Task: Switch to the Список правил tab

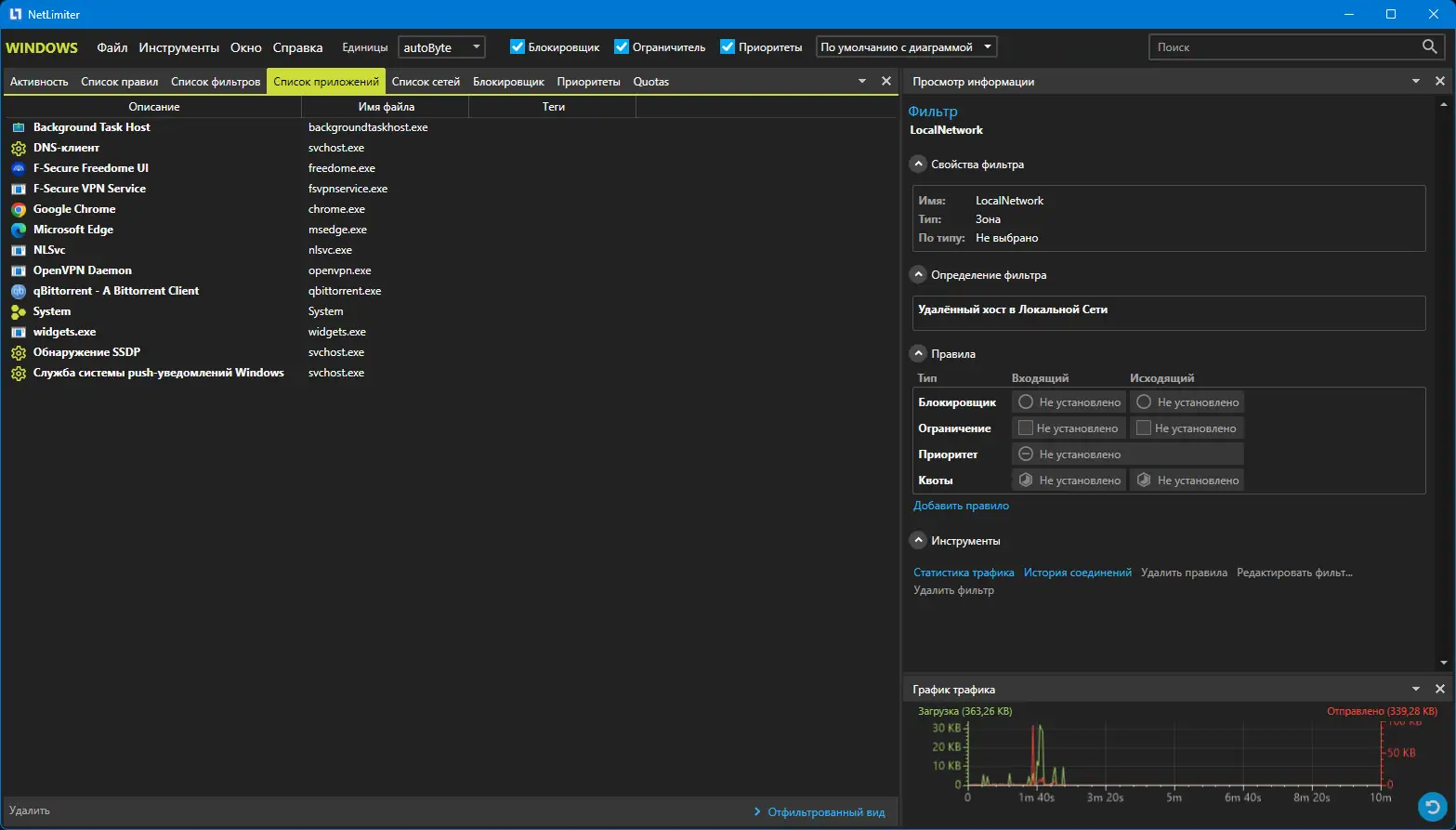Action: click(119, 82)
